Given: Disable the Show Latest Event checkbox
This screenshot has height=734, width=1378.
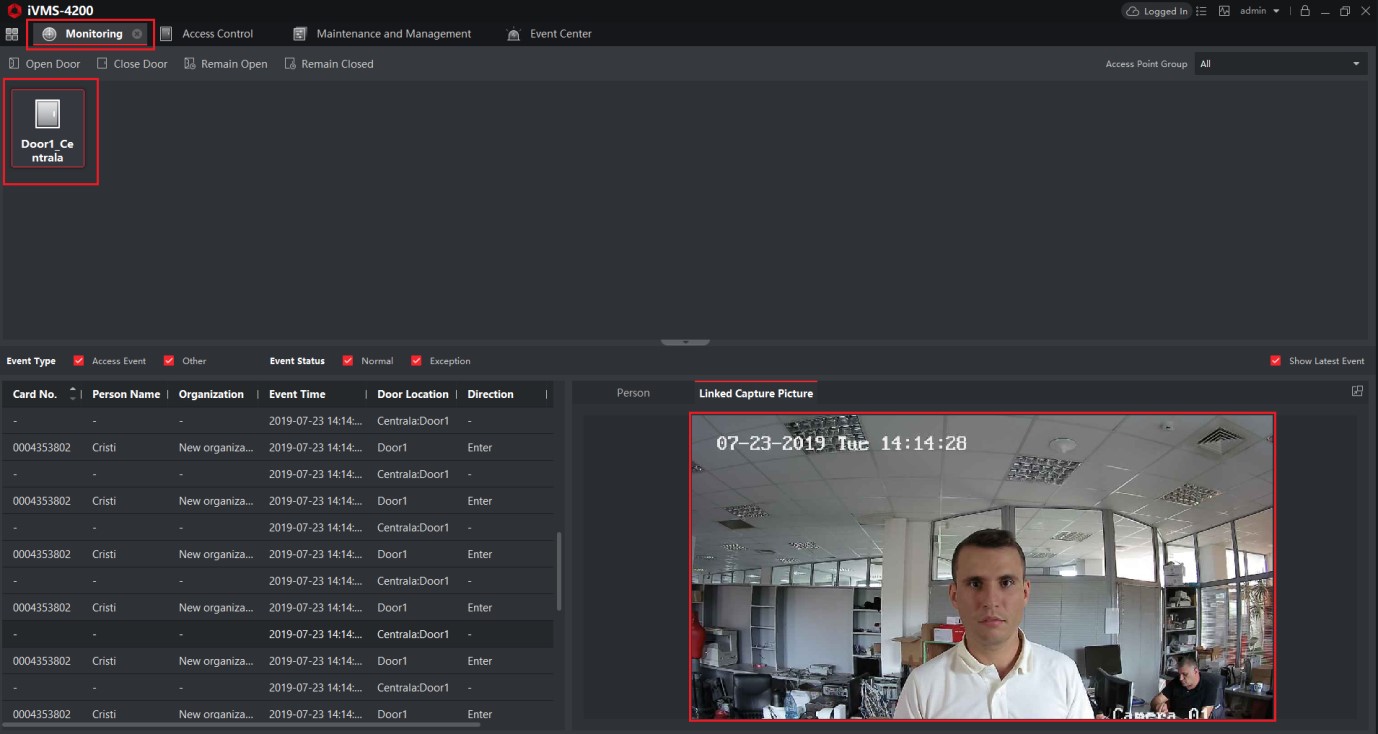Looking at the screenshot, I should coord(1275,361).
